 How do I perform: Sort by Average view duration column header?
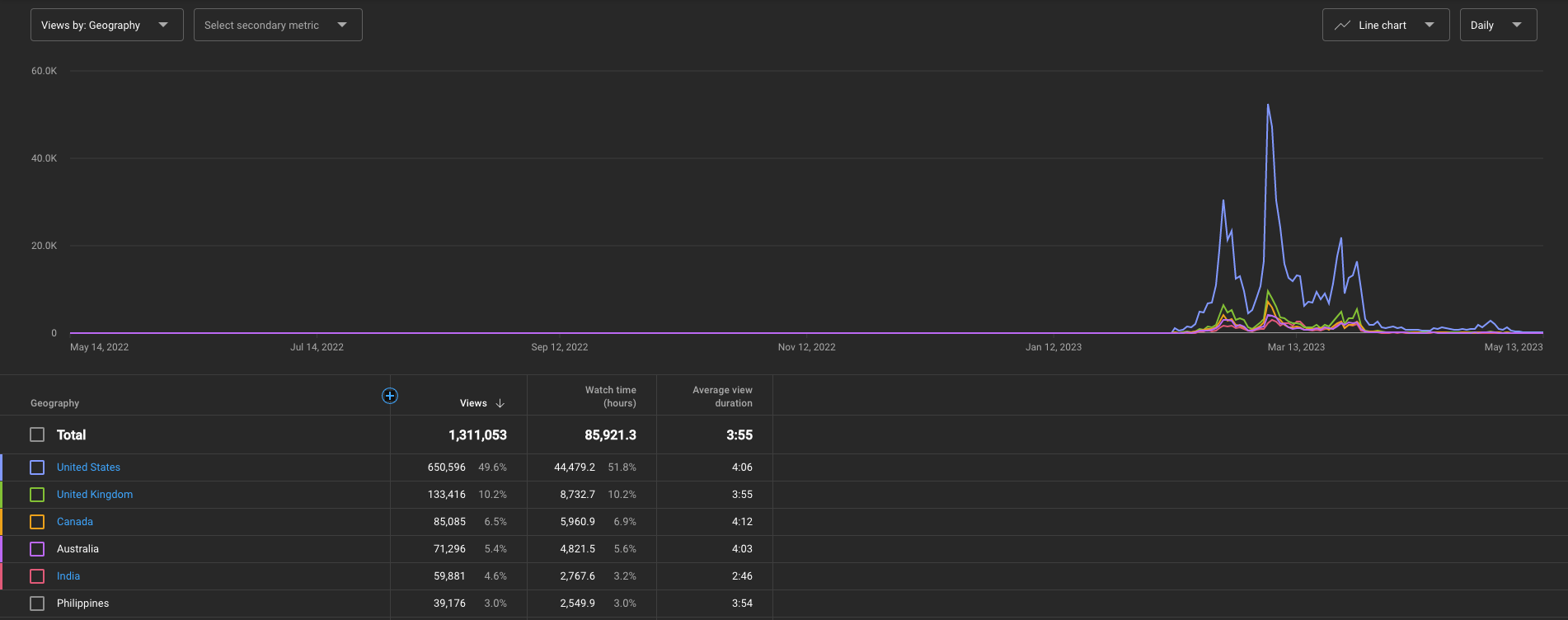(722, 397)
